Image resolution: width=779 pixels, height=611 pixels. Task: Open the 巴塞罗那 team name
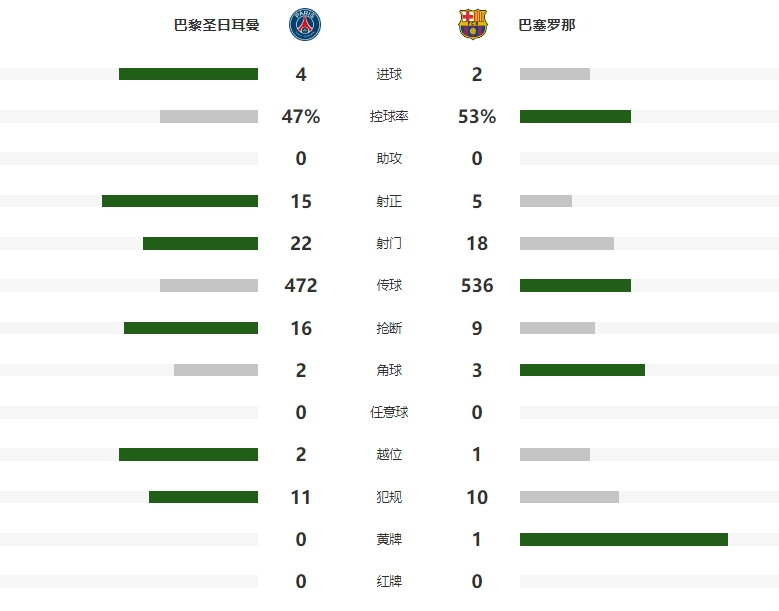547,25
